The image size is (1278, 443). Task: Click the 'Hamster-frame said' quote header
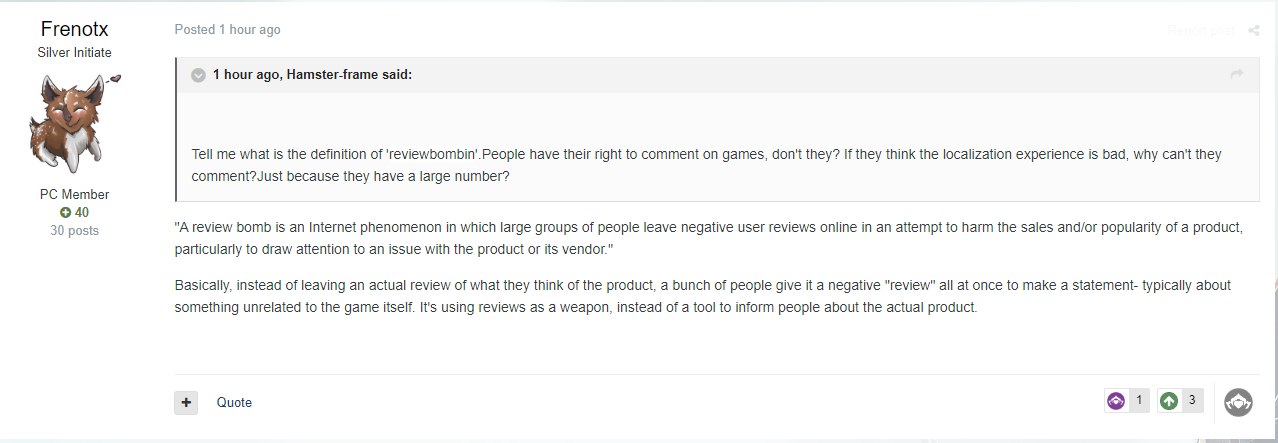point(312,75)
